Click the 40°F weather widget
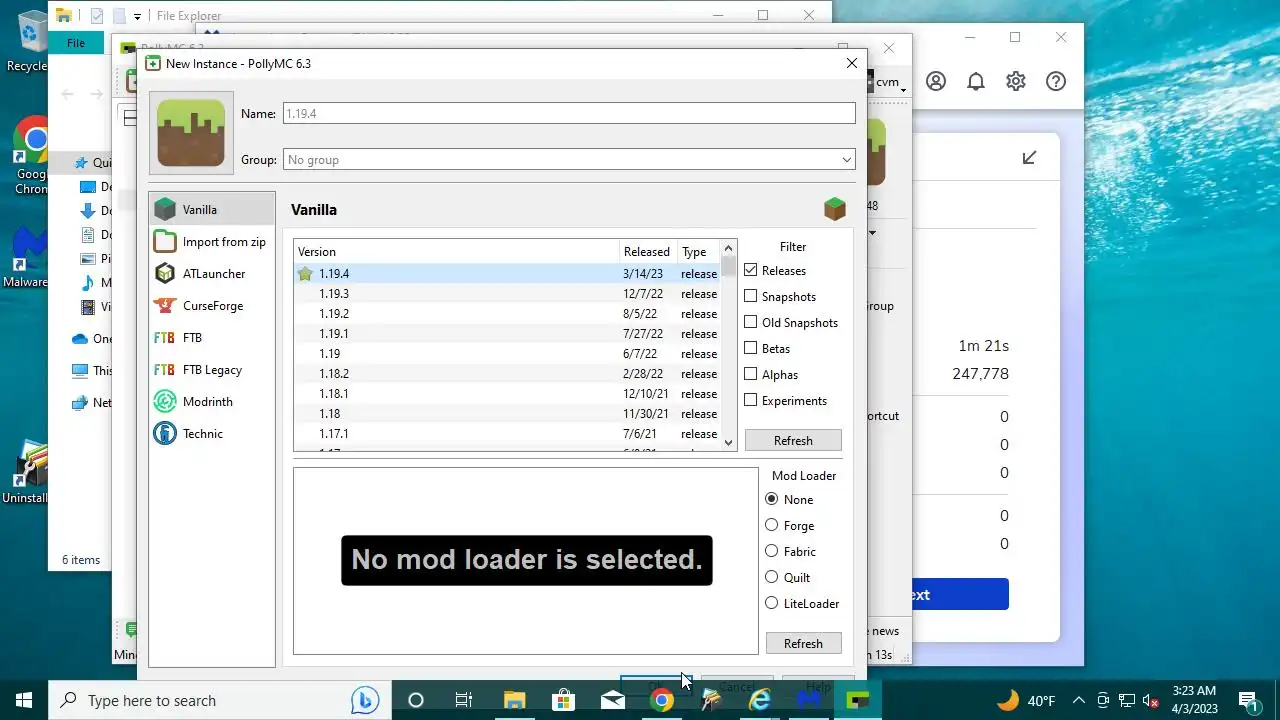 click(x=1025, y=700)
